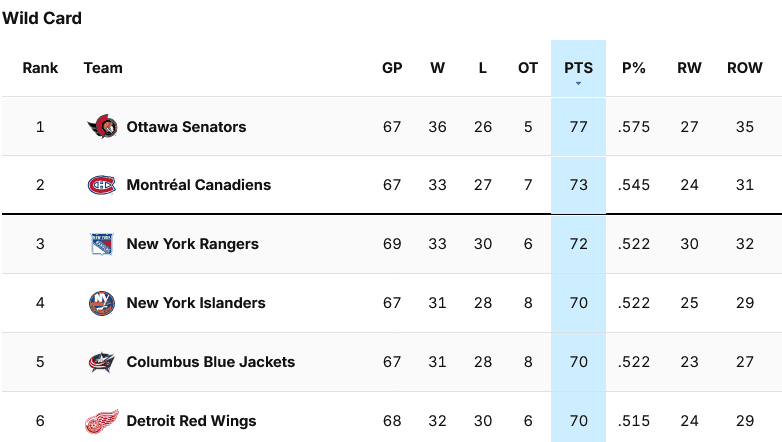Screen dimensions: 782x442
Task: Click the Columbus Blue Jackets logo
Action: pyautogui.click(x=102, y=362)
